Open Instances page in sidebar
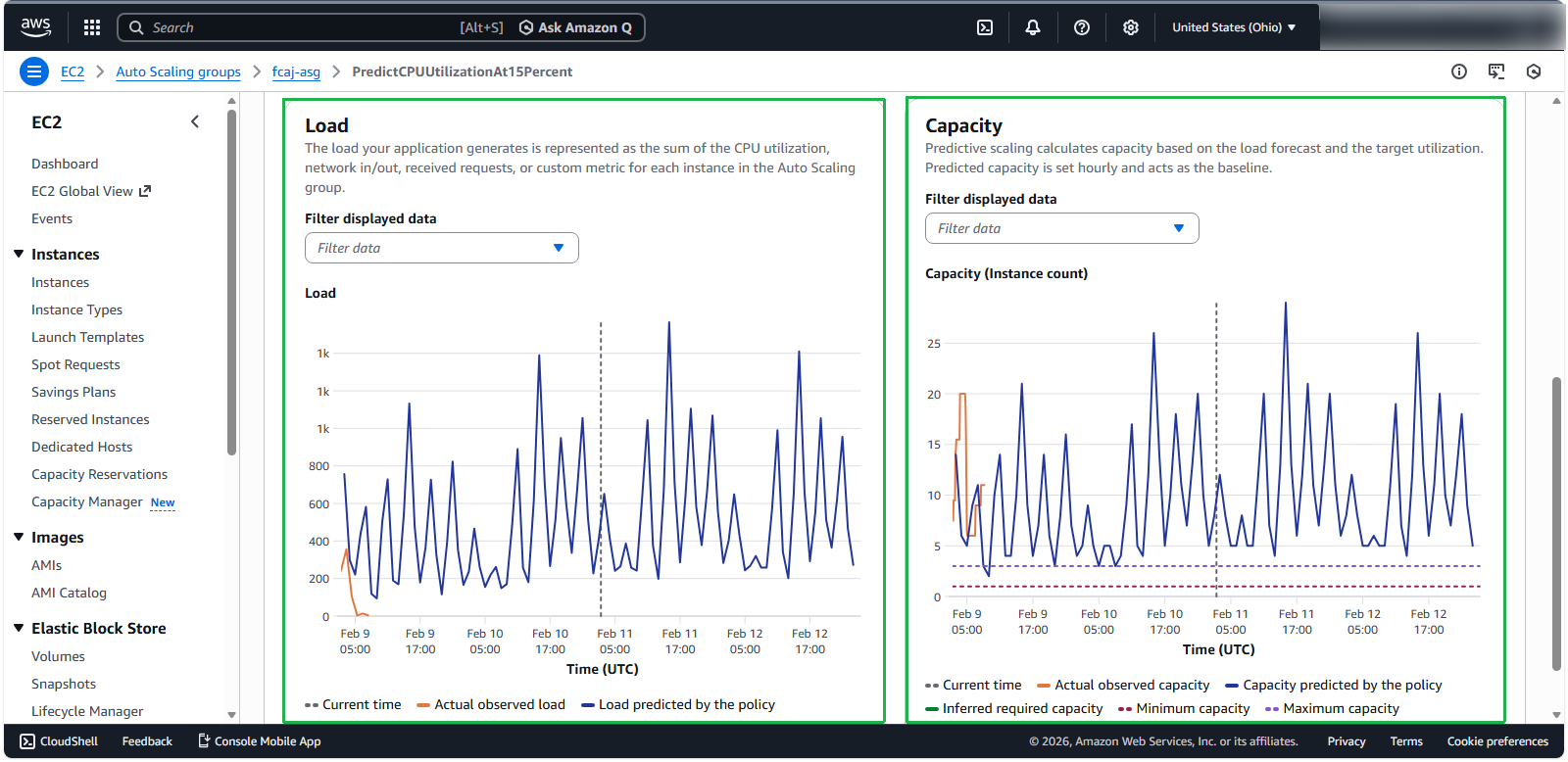Screen dimensions: 1568x762 60,282
